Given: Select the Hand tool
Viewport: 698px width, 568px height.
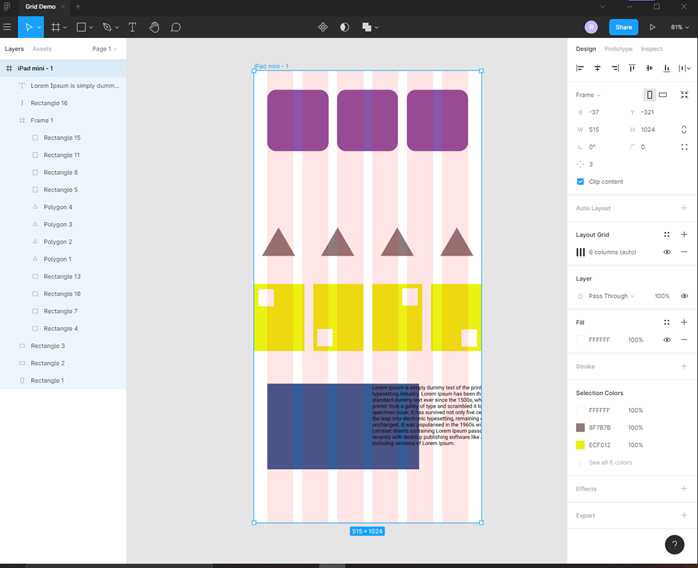Looking at the screenshot, I should 154,27.
